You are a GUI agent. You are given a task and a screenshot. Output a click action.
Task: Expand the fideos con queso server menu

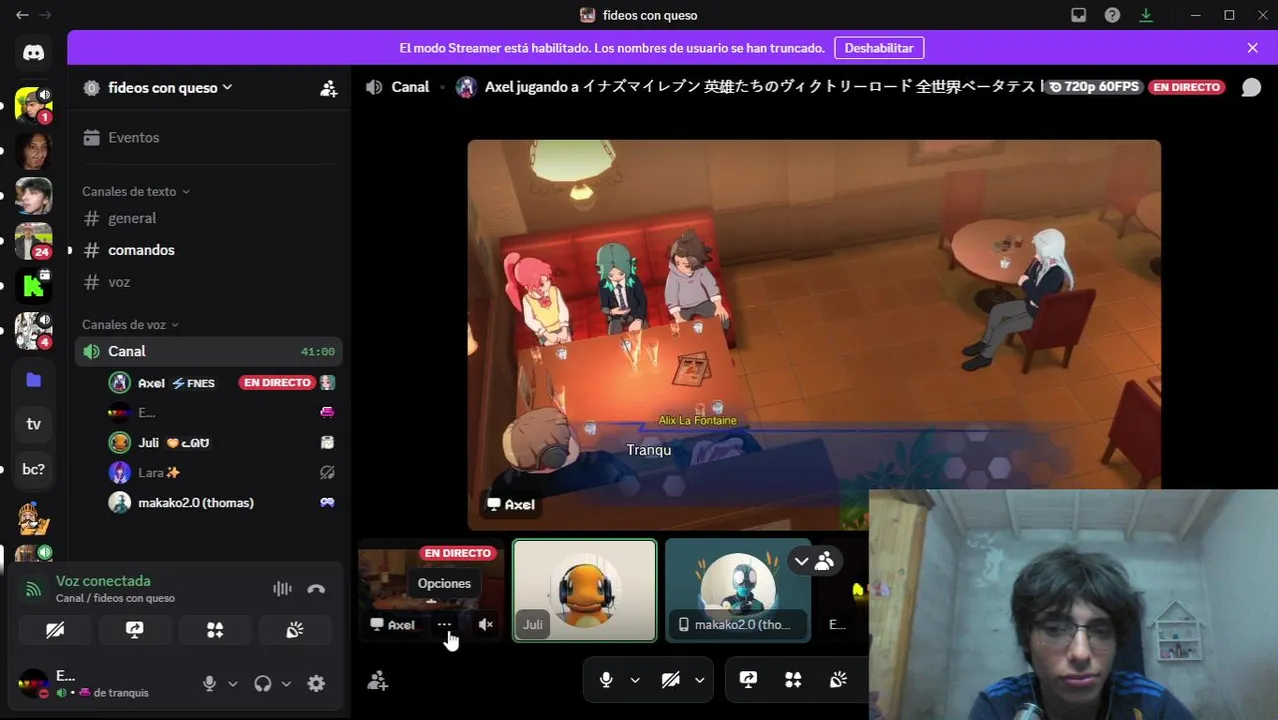pyautogui.click(x=170, y=88)
